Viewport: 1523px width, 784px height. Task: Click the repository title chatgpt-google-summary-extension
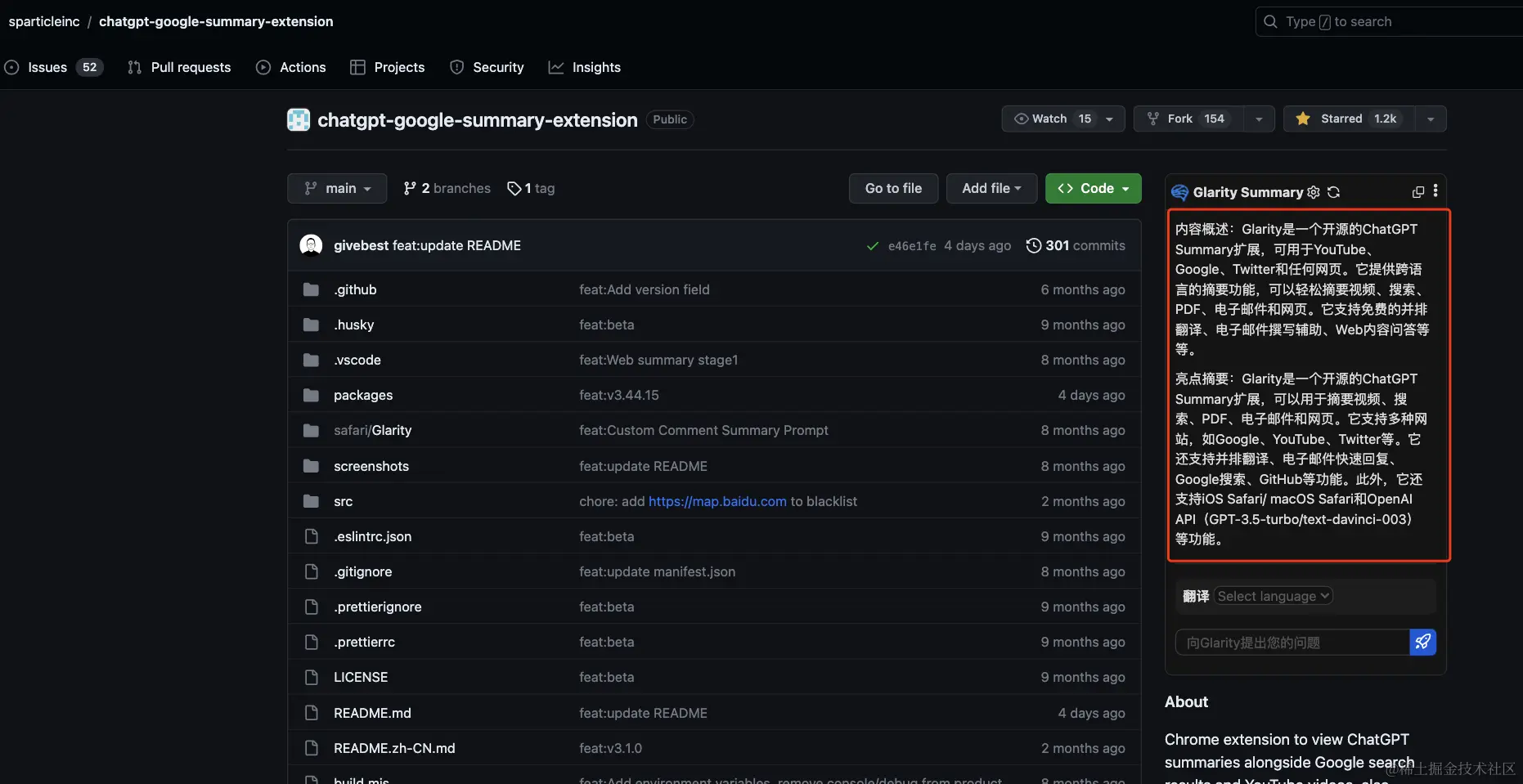(x=478, y=120)
